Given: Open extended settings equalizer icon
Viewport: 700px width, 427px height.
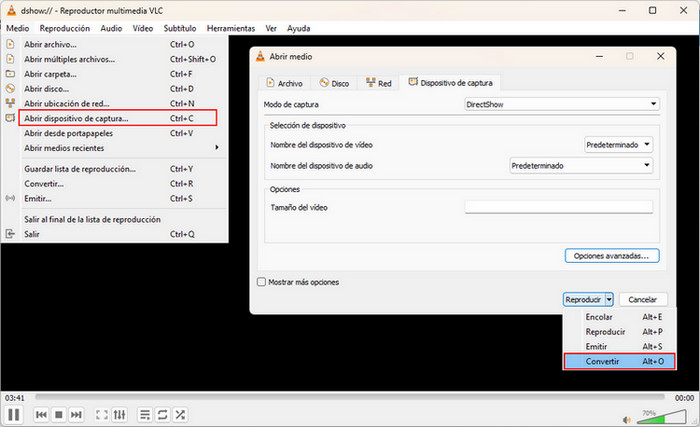Looking at the screenshot, I should (120, 415).
